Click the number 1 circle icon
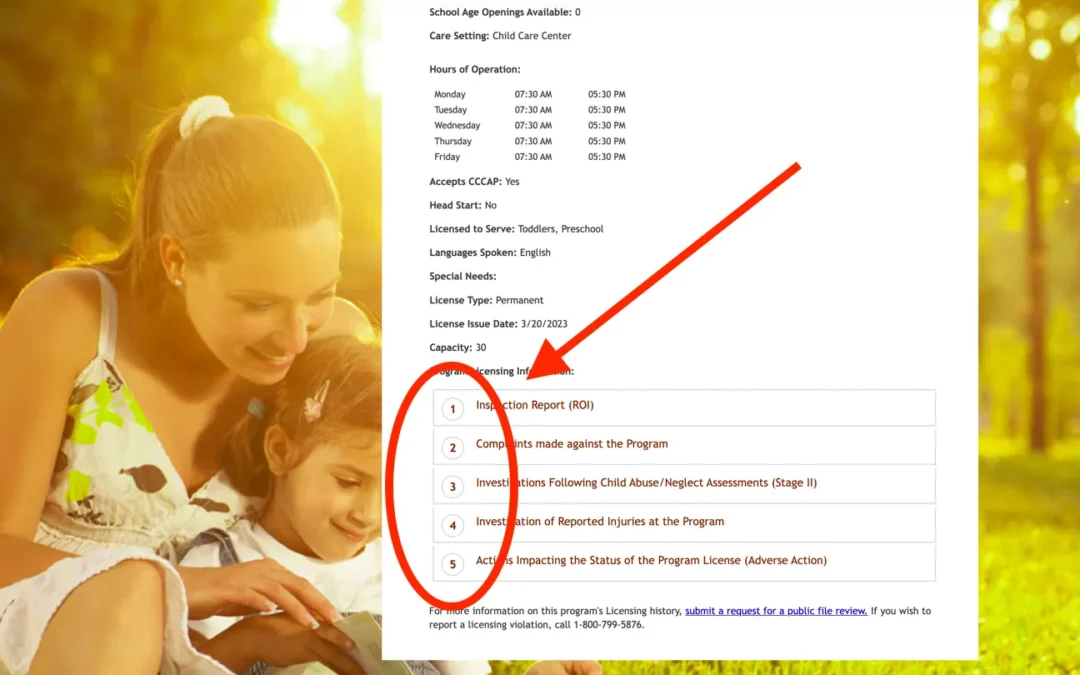The width and height of the screenshot is (1080, 675). click(x=453, y=409)
